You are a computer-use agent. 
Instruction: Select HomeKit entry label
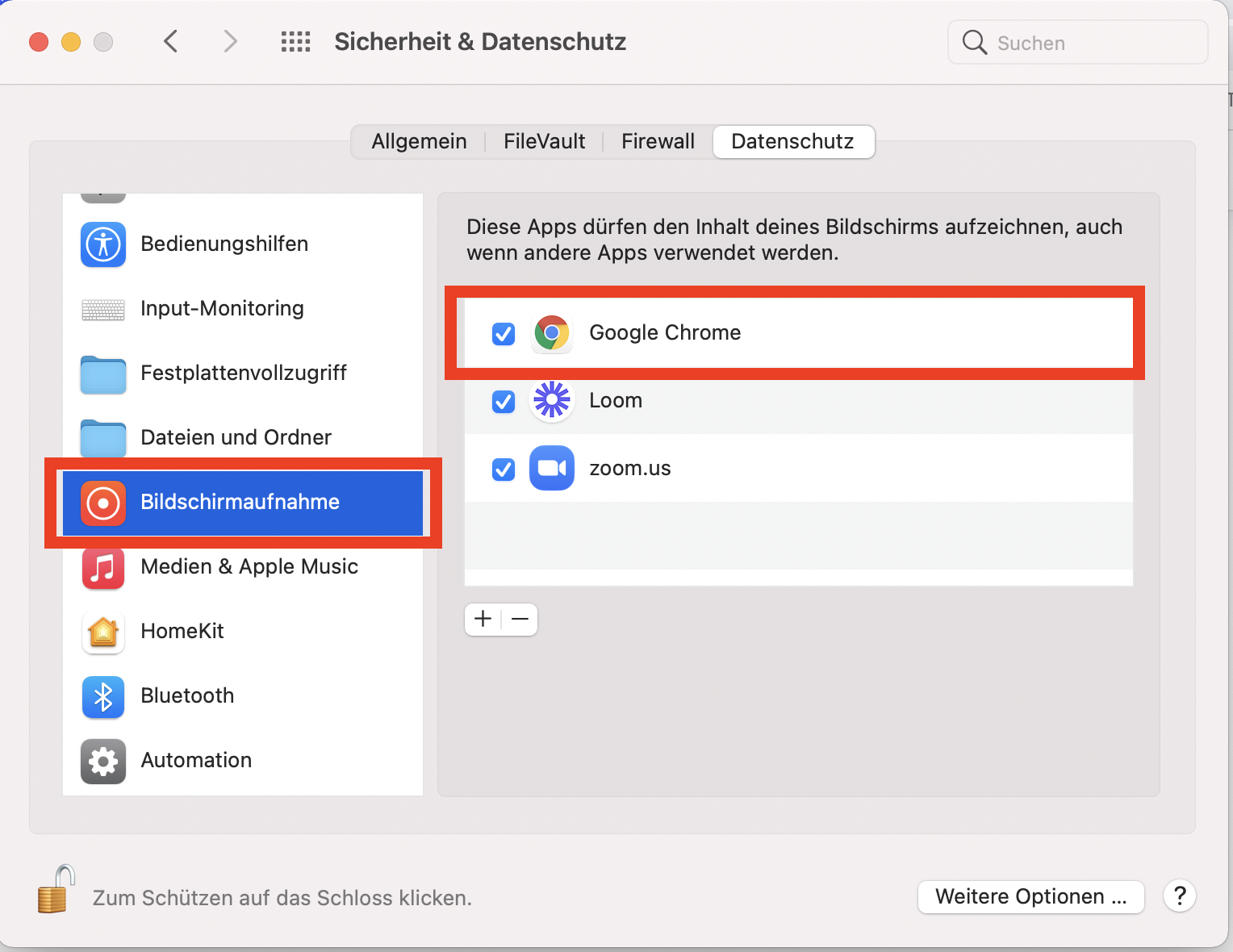click(x=182, y=631)
